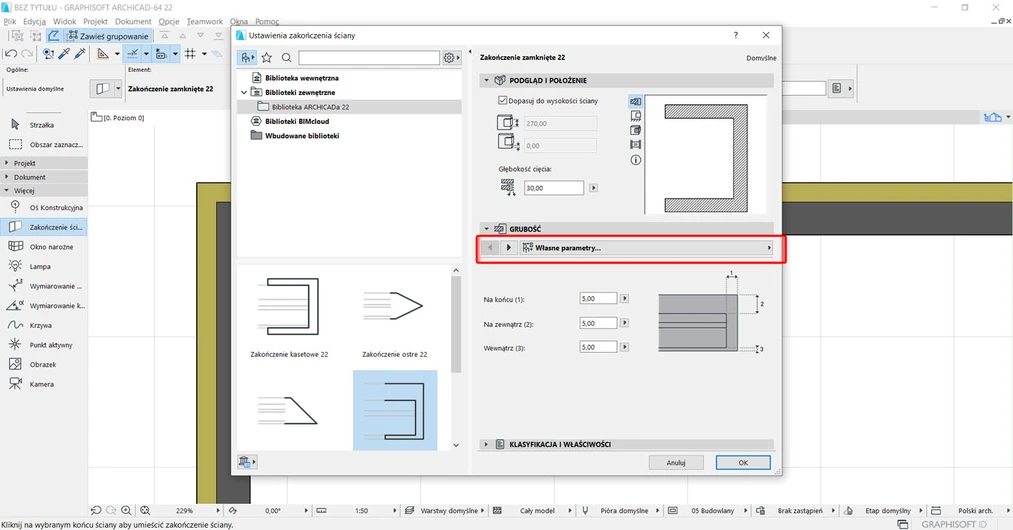Screen dimensions: 1013x530
Task: Open the Opcje menu
Action: pos(169,21)
